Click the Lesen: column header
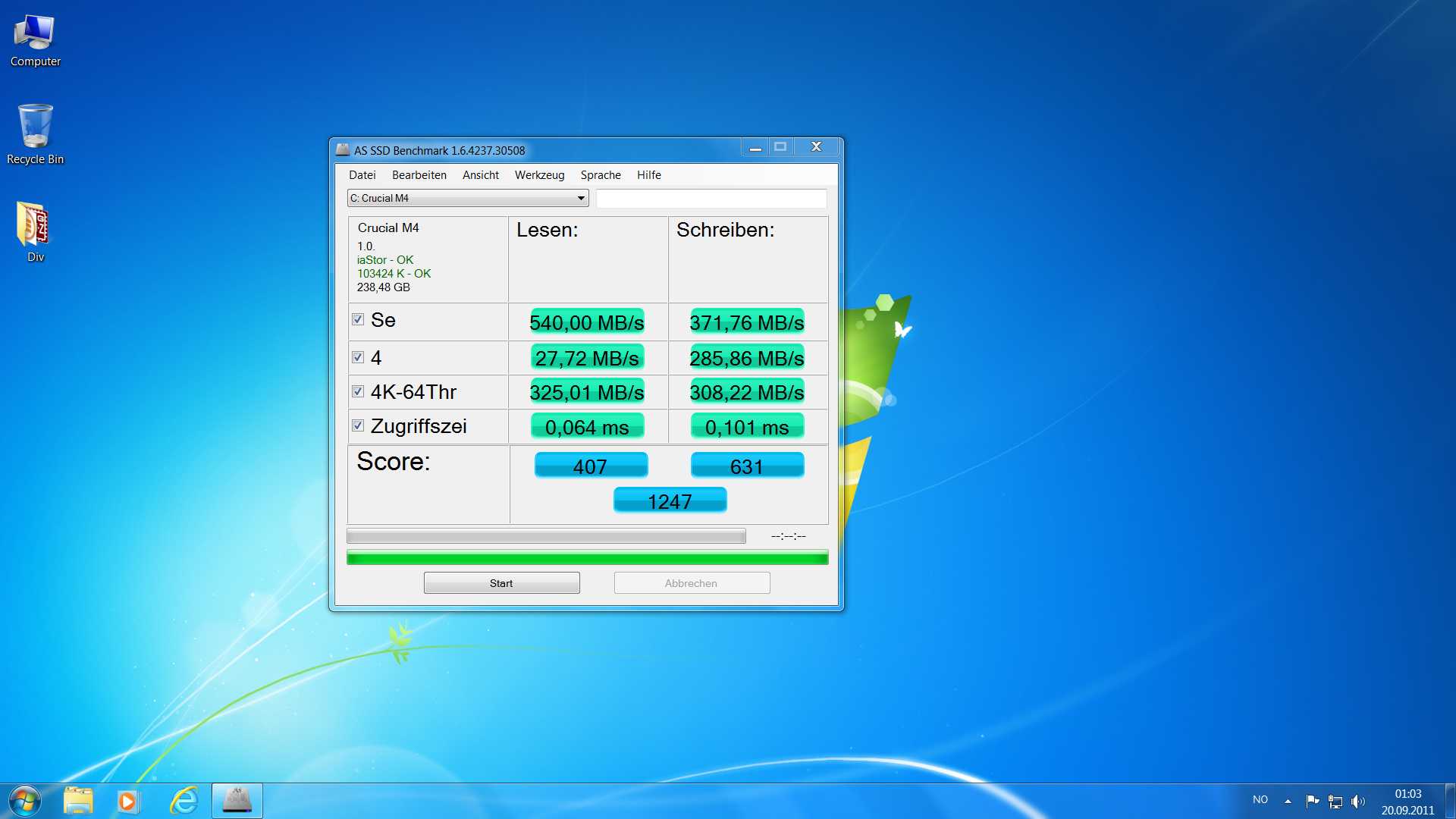Image resolution: width=1456 pixels, height=819 pixels. click(x=548, y=230)
